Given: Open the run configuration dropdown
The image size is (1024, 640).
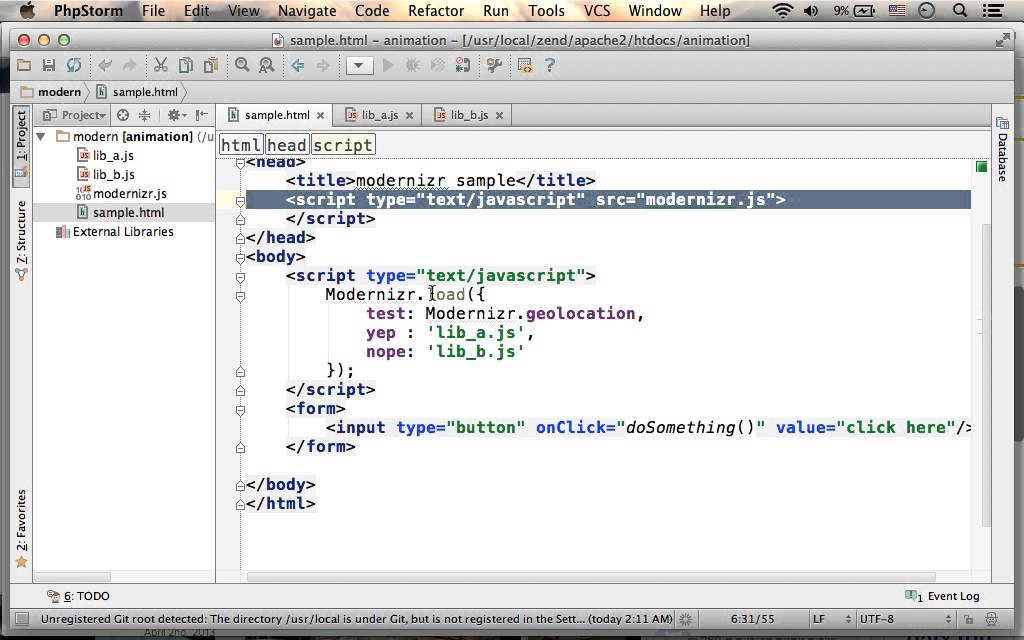Looking at the screenshot, I should 359,65.
